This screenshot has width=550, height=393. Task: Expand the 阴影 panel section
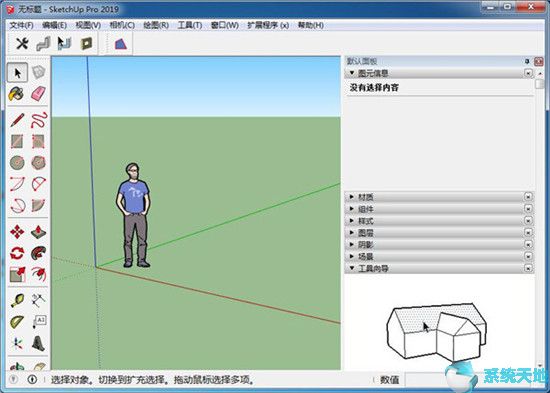(x=438, y=244)
